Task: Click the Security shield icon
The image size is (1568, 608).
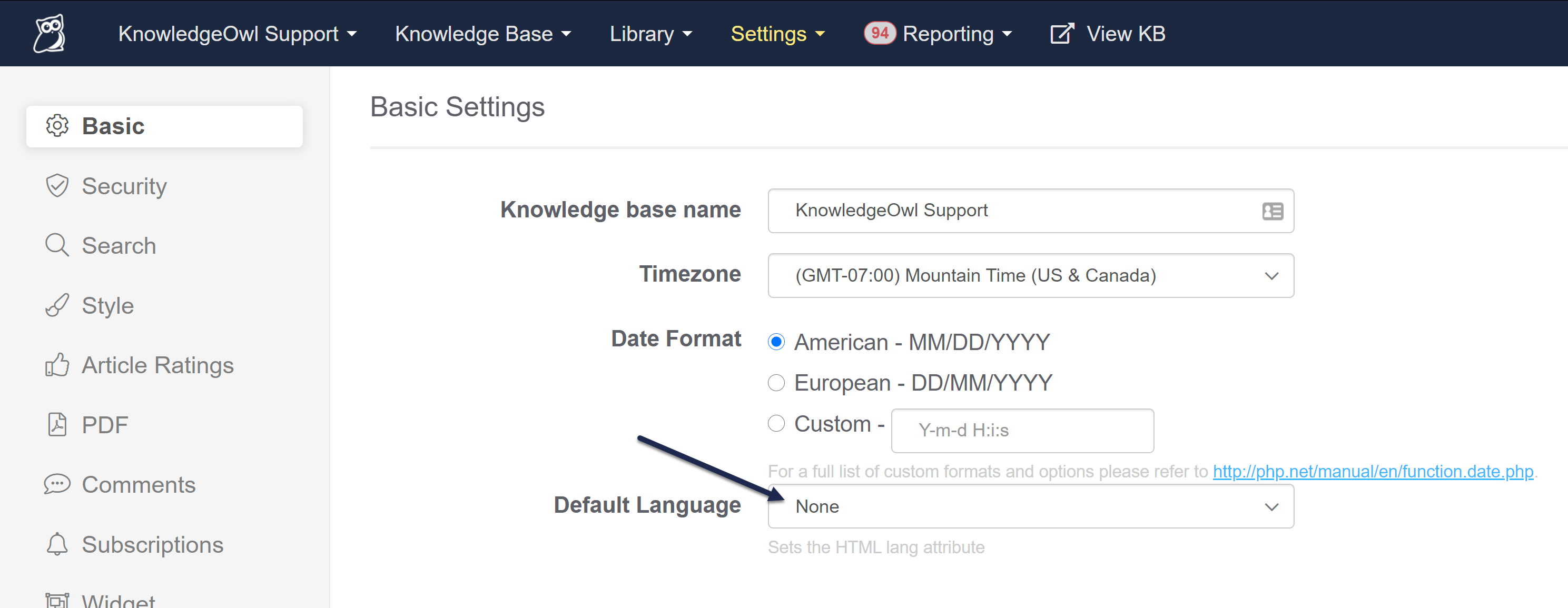Action: 57,186
